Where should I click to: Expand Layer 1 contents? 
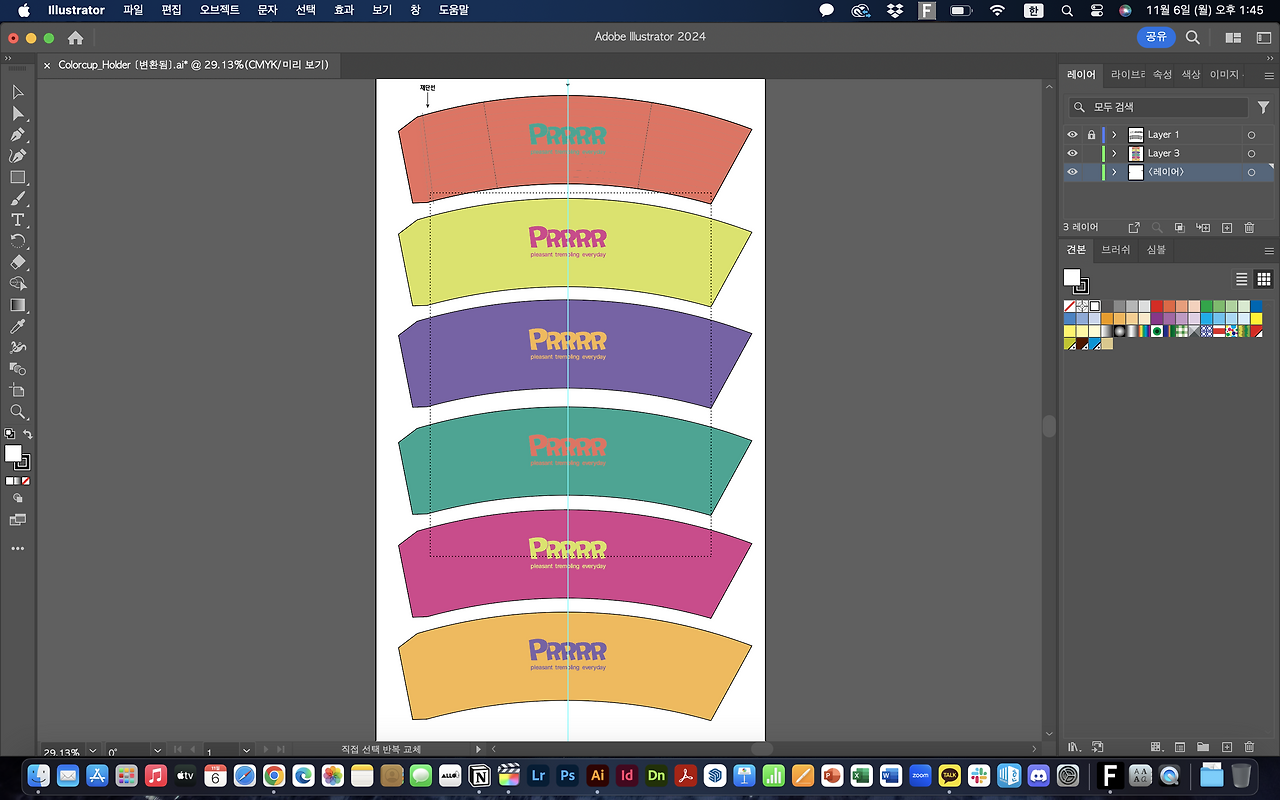[x=1114, y=135]
